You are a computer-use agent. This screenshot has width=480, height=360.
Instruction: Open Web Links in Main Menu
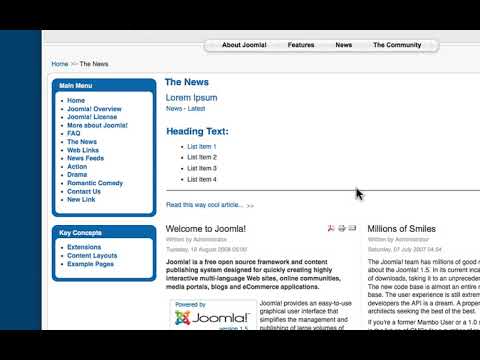83,150
